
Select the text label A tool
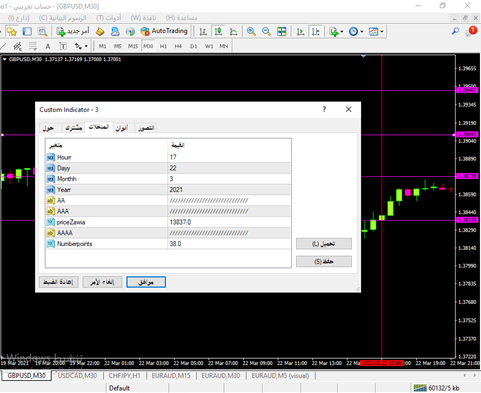(x=48, y=46)
